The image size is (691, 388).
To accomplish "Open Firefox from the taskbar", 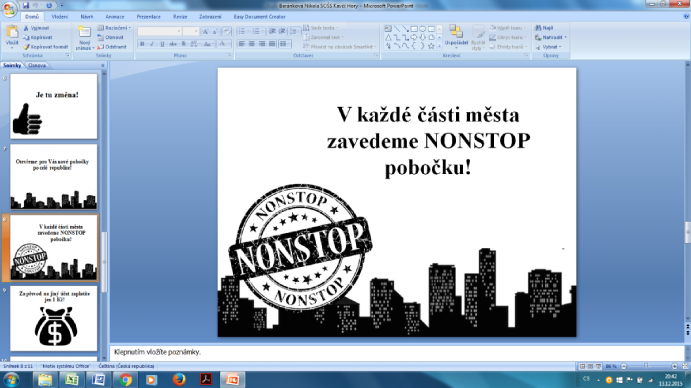I will [x=178, y=379].
